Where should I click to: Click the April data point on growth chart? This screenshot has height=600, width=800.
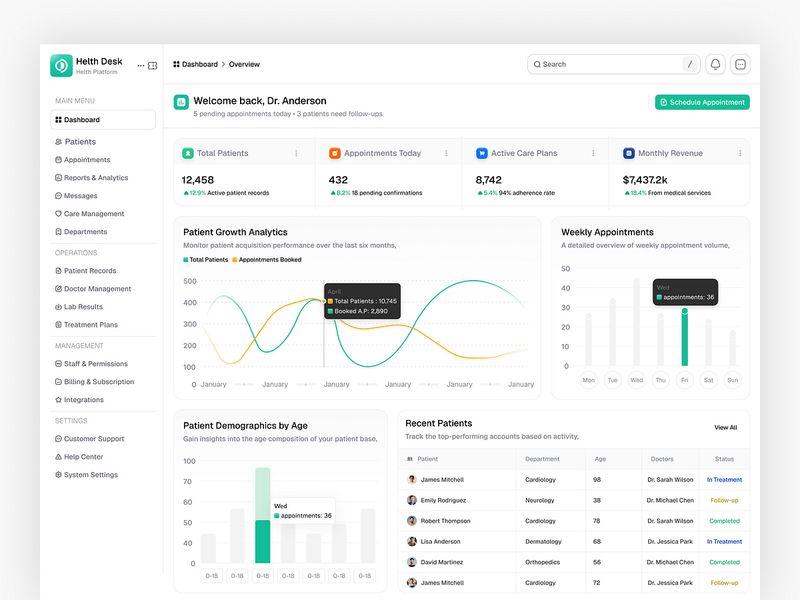323,301
